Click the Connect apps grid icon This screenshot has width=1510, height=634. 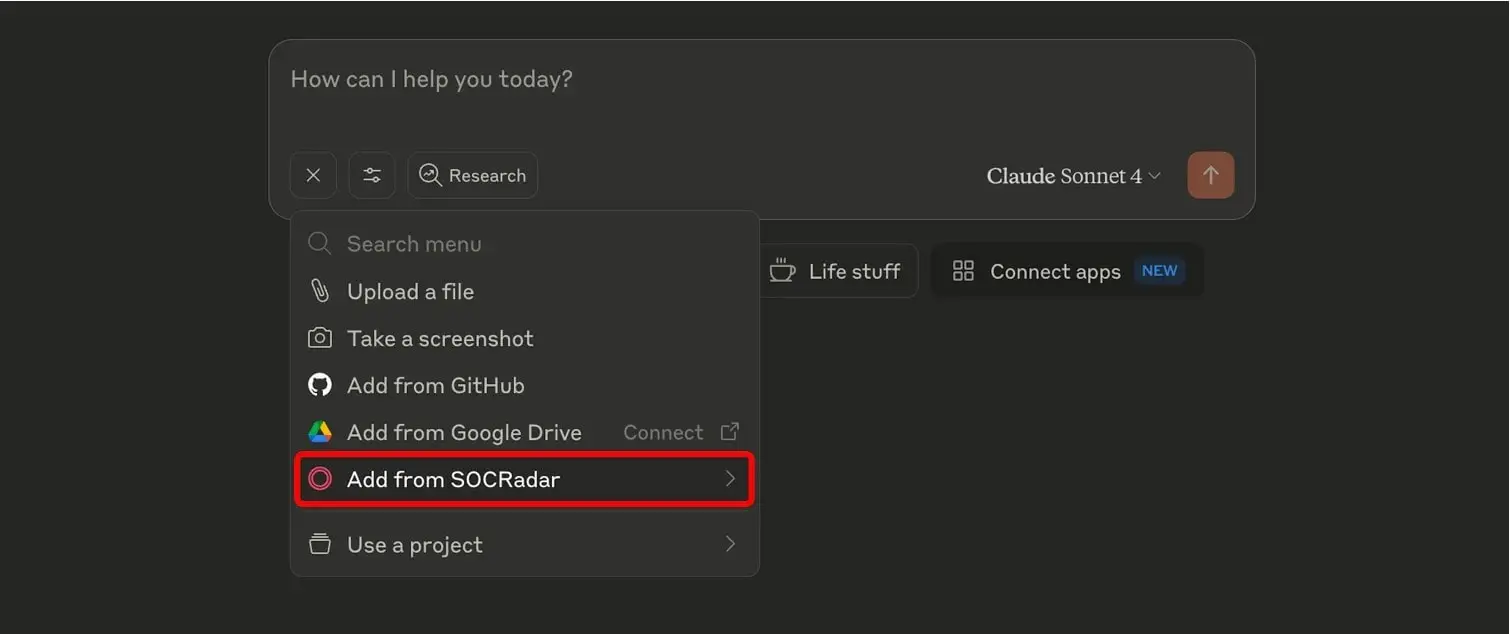pyautogui.click(x=963, y=271)
